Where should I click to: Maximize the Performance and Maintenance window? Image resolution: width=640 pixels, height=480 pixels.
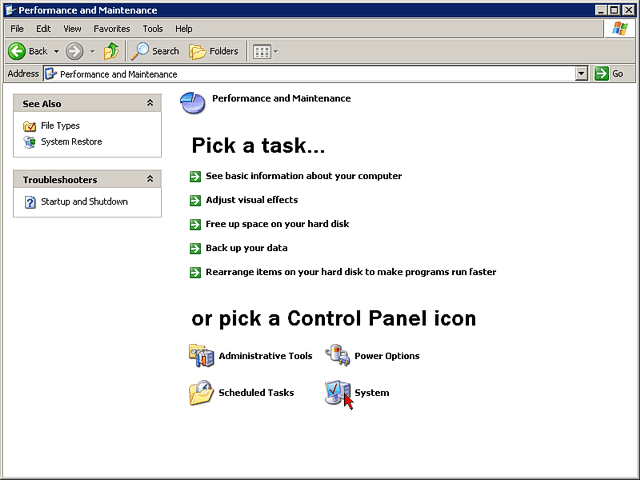[614, 10]
